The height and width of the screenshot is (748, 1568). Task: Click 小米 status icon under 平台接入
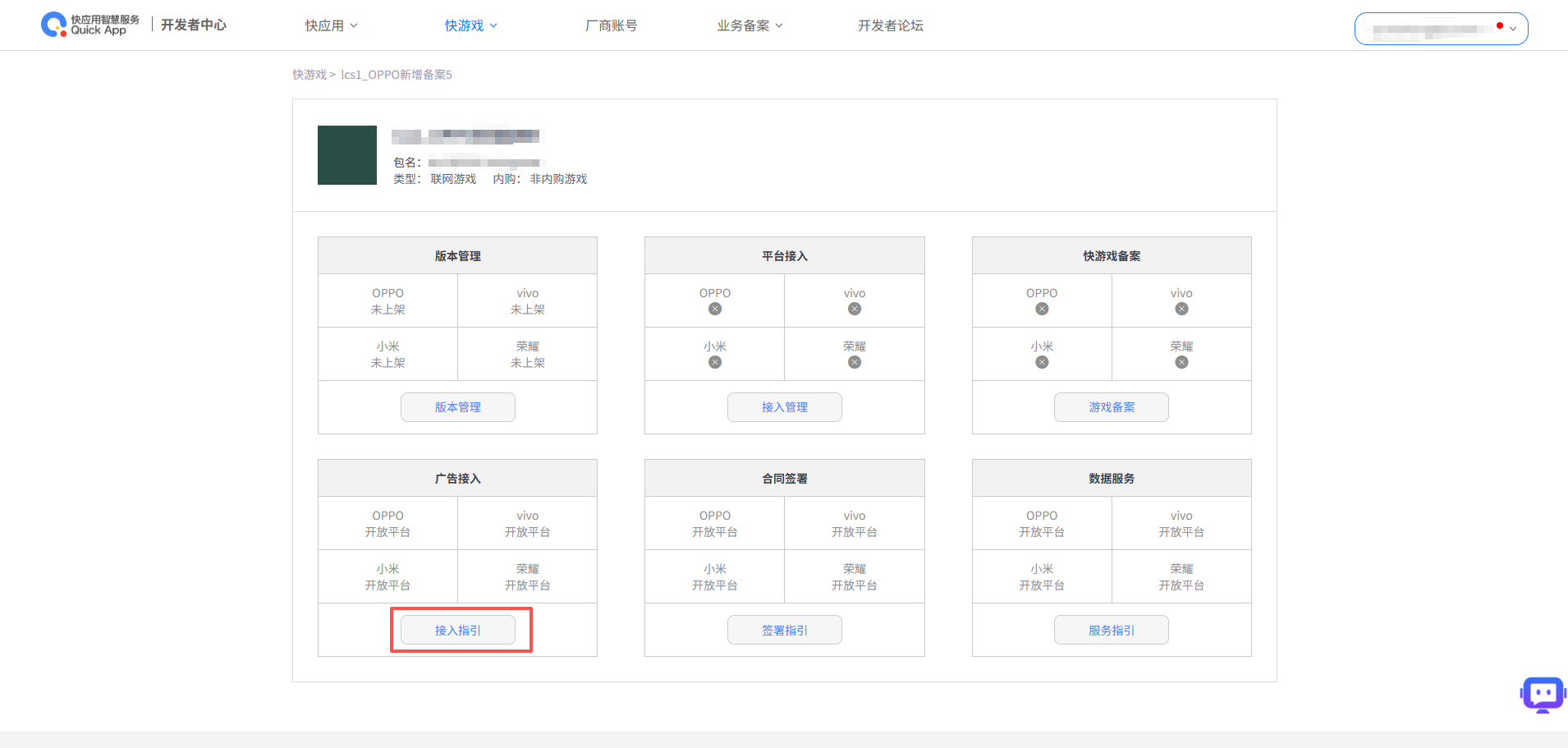pos(715,362)
